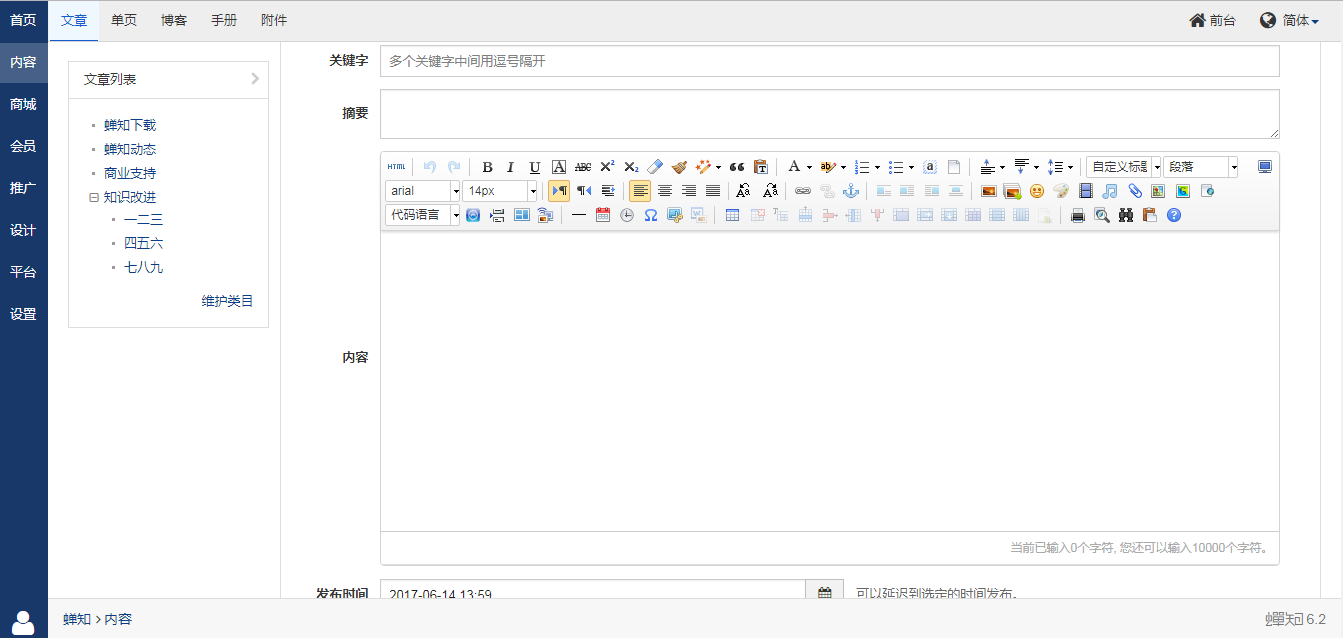Switch to the 单页 tab
Viewport: 1343px width, 638px height.
click(125, 20)
